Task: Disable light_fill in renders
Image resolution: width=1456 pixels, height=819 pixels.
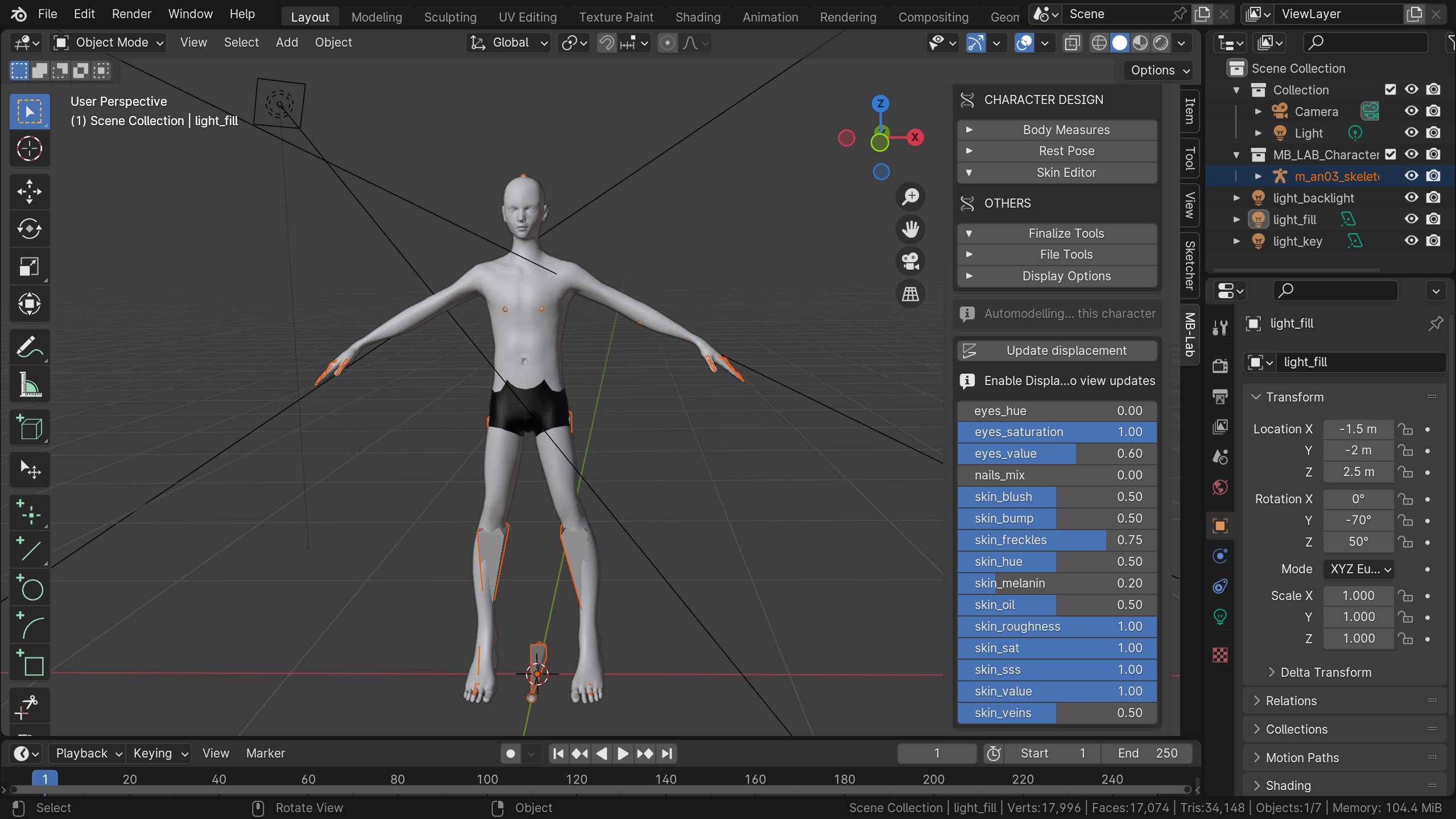Action: coord(1433,219)
